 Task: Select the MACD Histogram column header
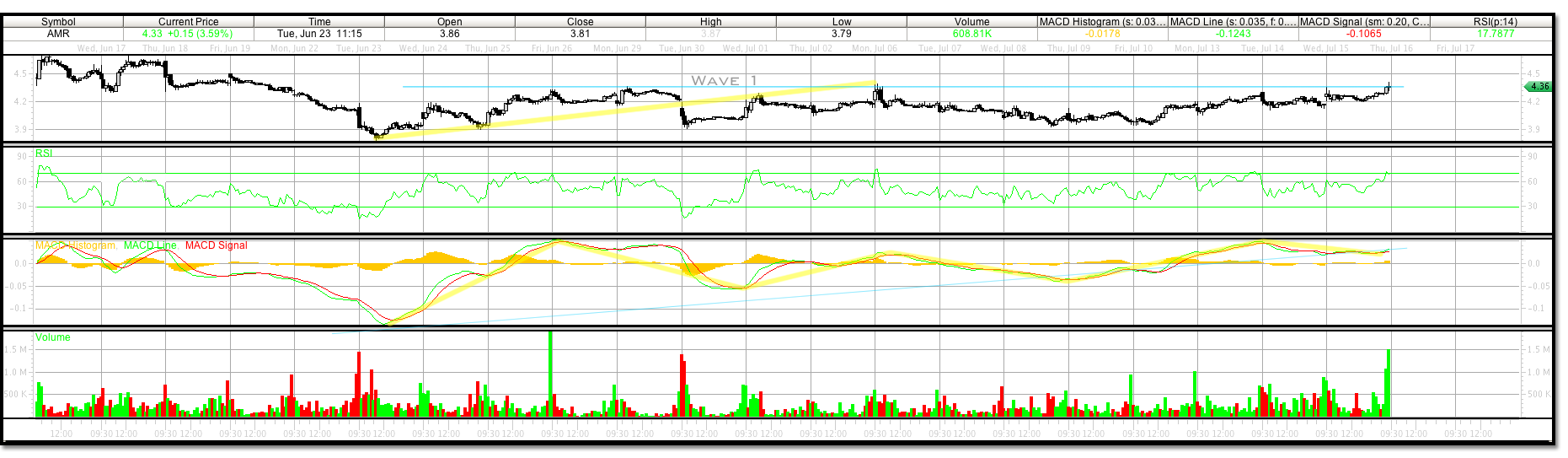pos(1102,22)
